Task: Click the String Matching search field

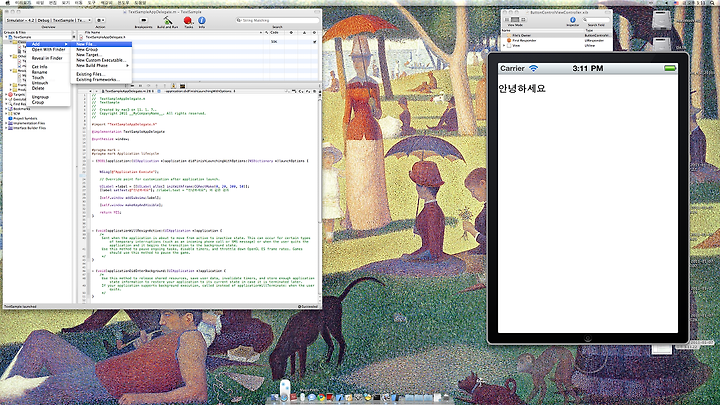Action: (277, 20)
